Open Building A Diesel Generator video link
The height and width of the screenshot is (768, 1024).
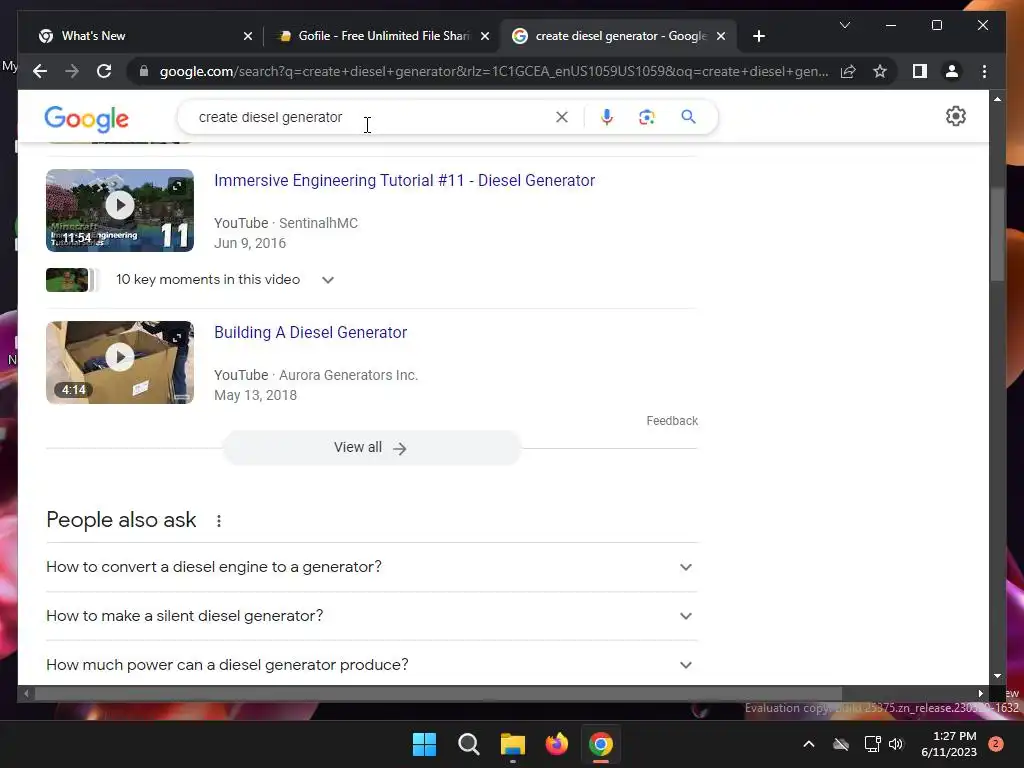point(310,332)
